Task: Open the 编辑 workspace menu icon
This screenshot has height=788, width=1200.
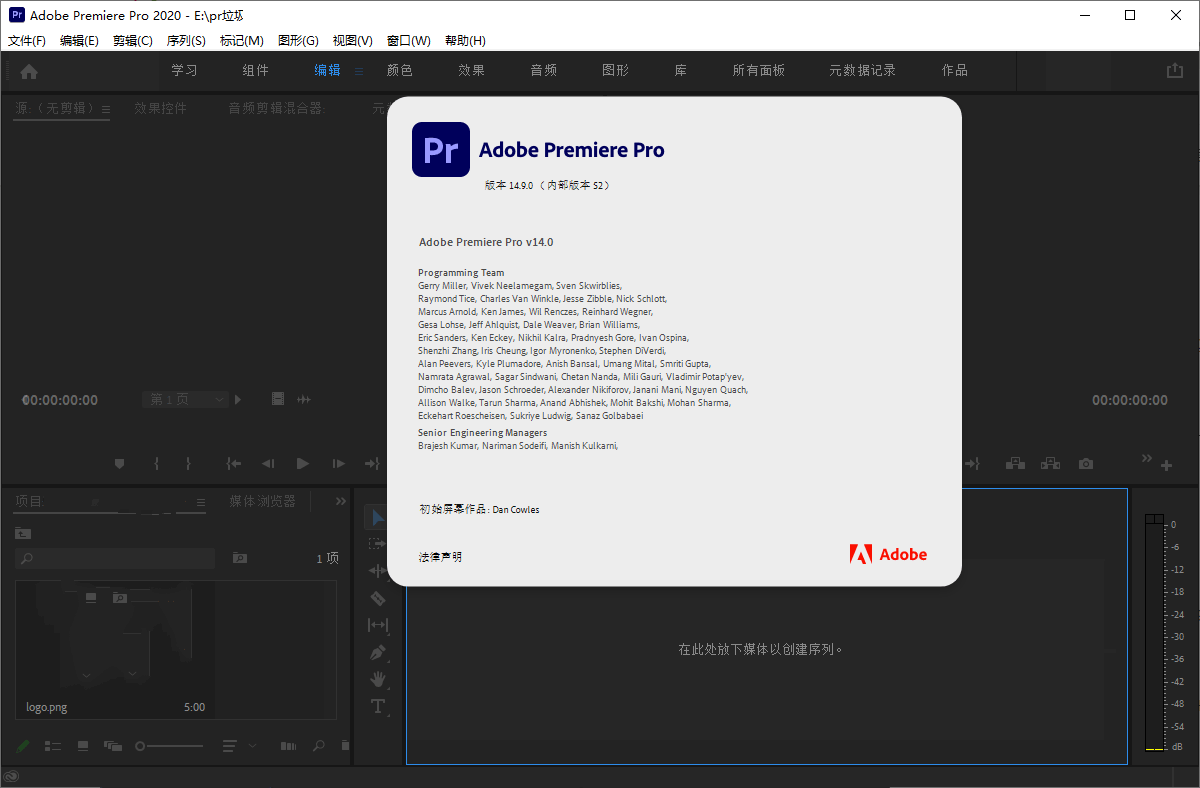Action: pos(358,71)
